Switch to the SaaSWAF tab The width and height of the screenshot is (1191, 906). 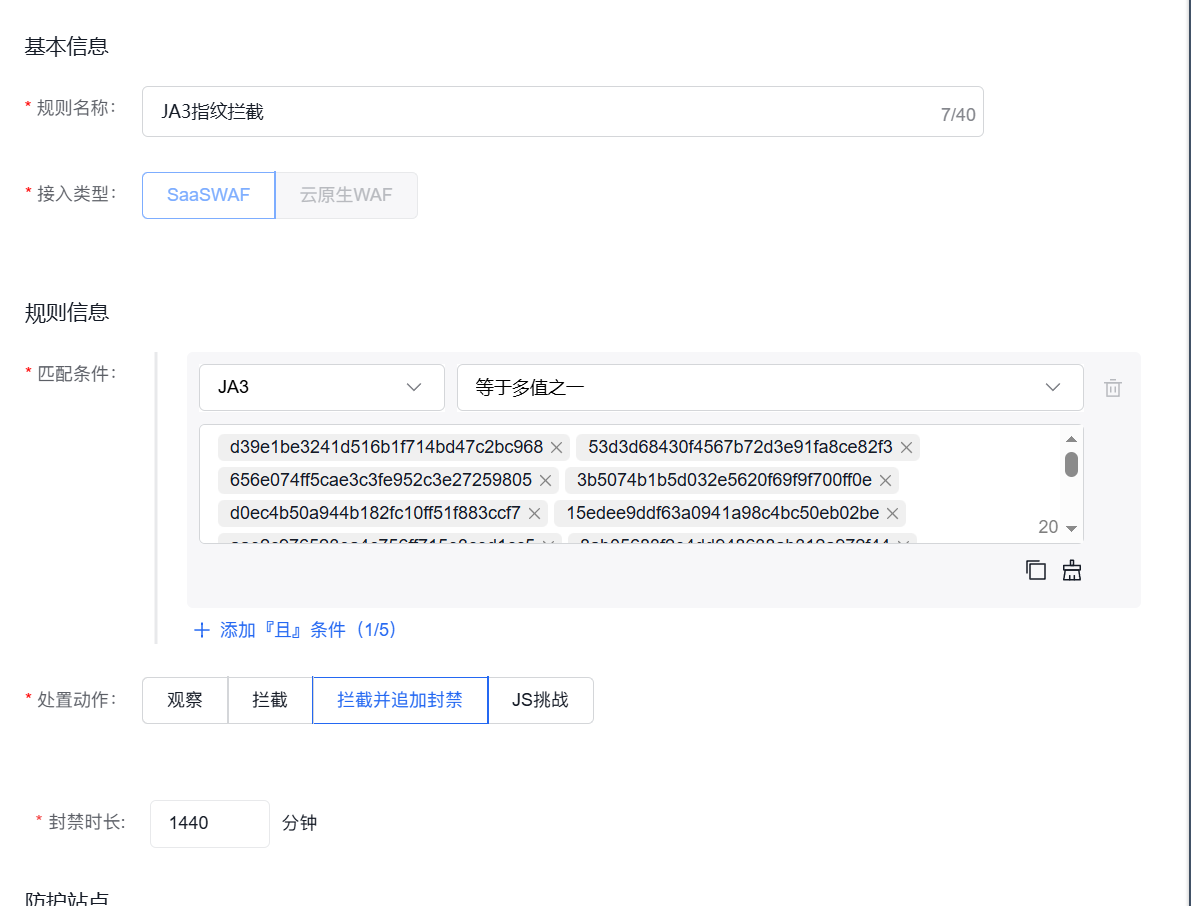pyautogui.click(x=208, y=195)
